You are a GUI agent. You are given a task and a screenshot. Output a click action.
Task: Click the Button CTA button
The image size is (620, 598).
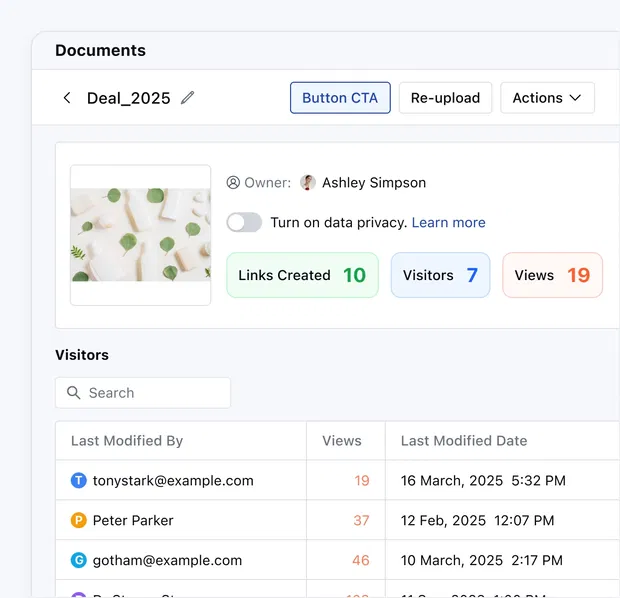[340, 98]
